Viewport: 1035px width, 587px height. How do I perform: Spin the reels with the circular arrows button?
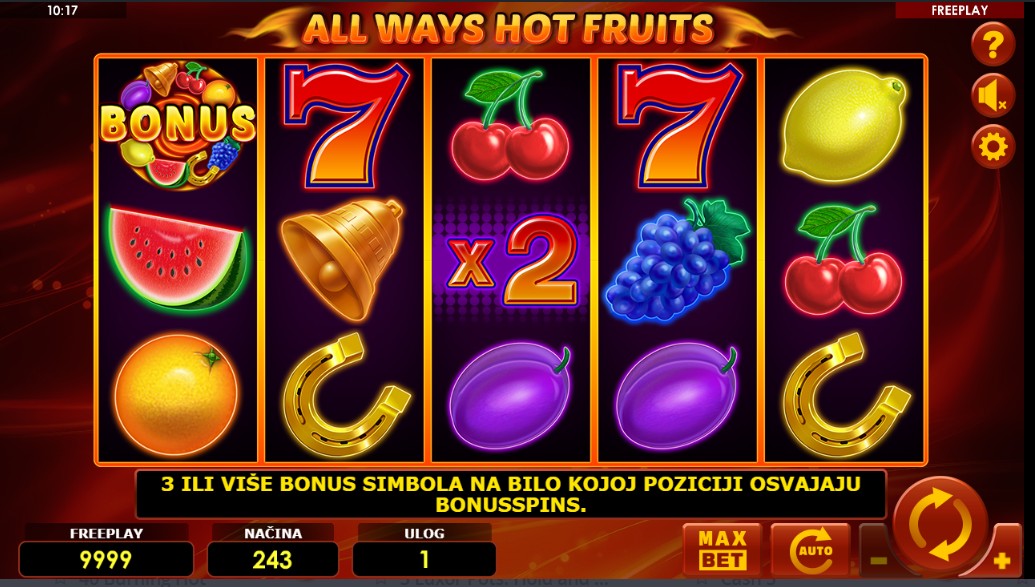coord(940,525)
